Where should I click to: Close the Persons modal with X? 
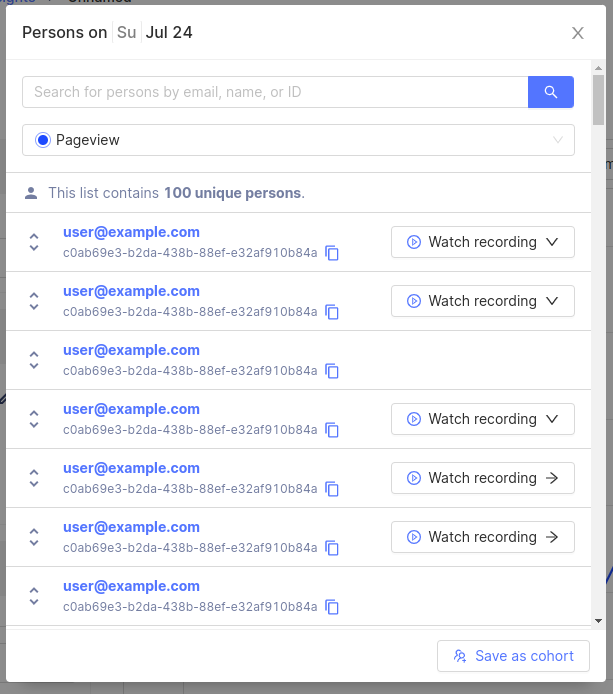pos(578,33)
